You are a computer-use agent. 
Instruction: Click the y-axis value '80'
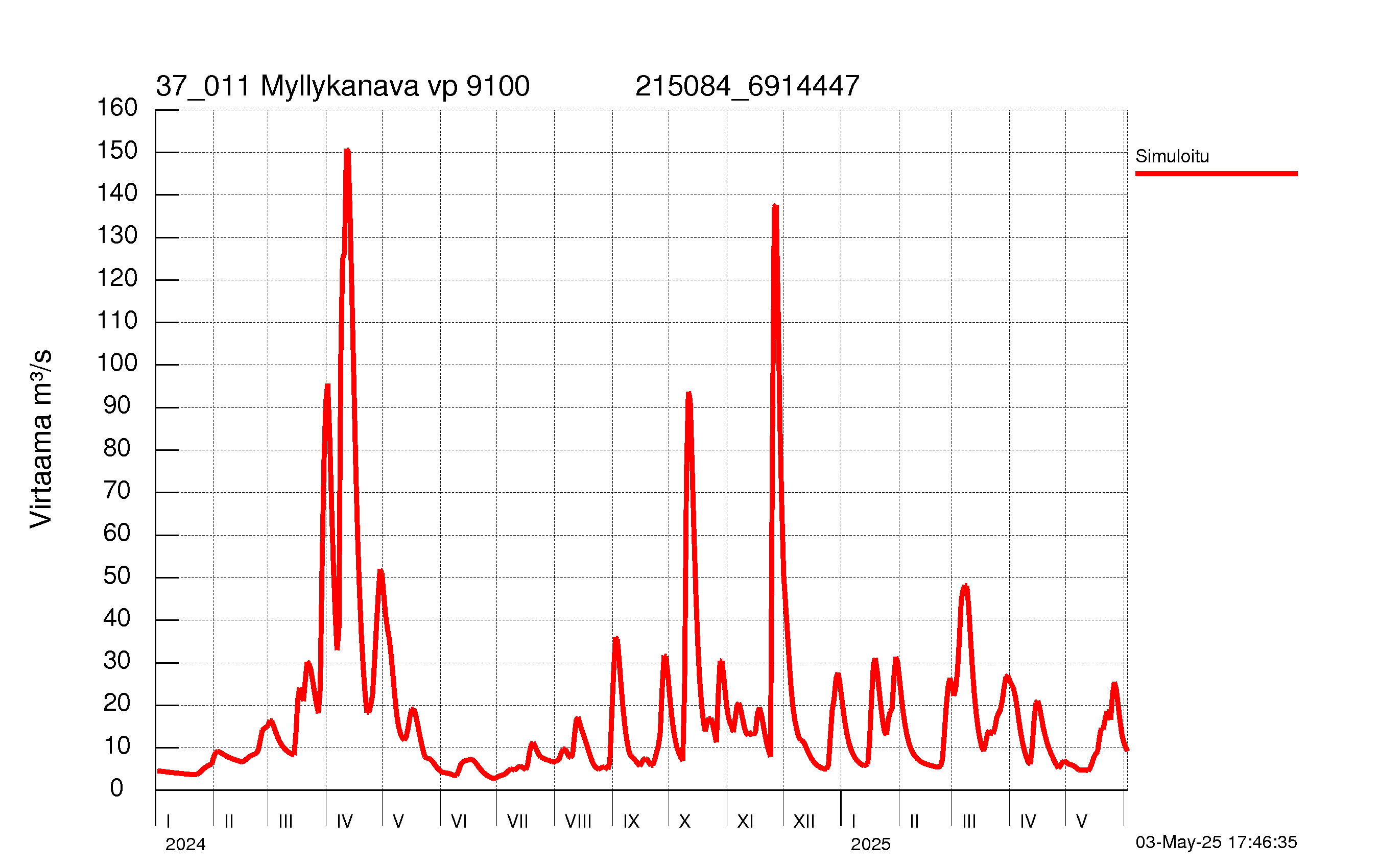tap(117, 448)
